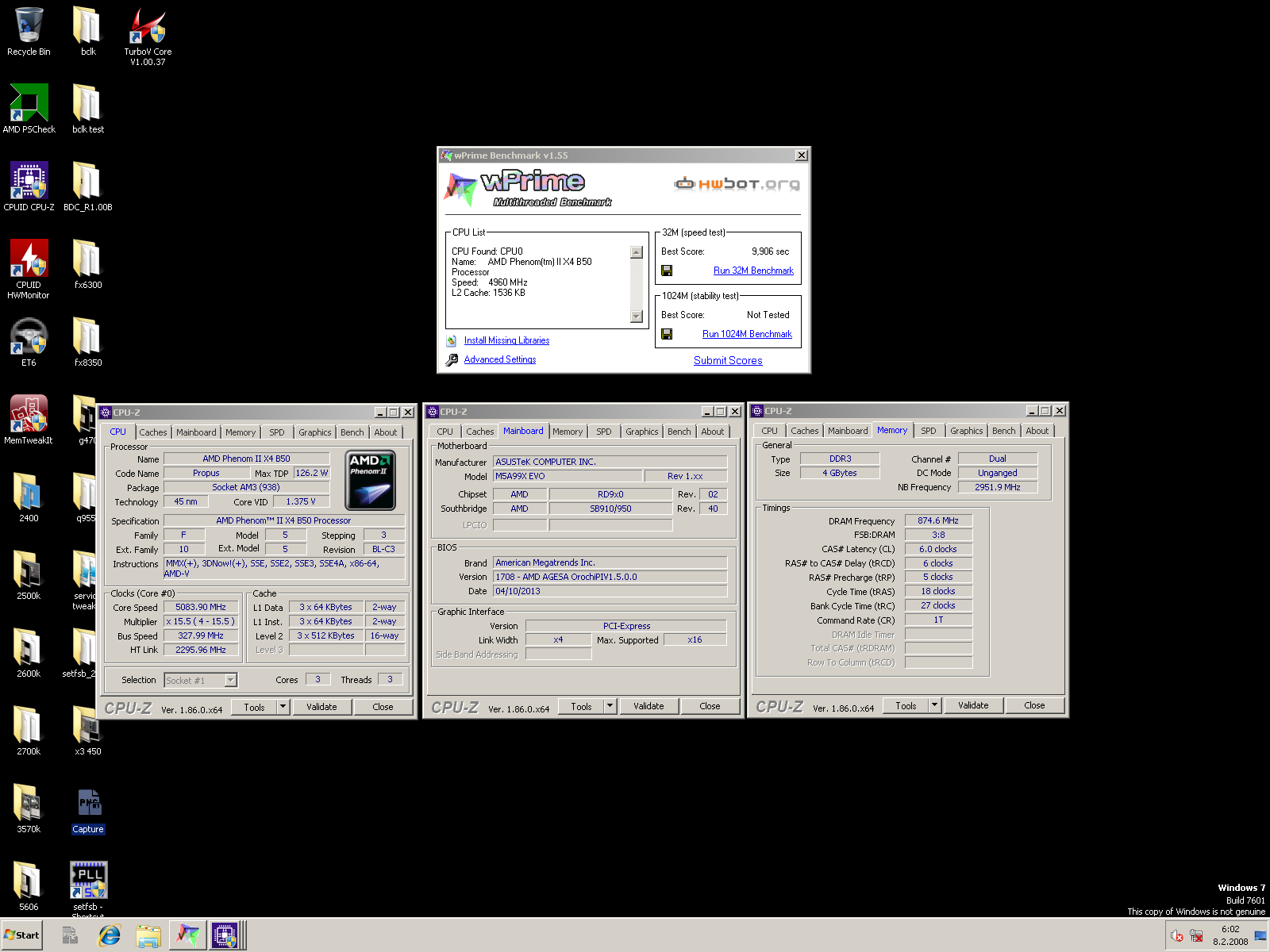Open Internet Explorer from the taskbar
The height and width of the screenshot is (952, 1270).
pos(110,935)
